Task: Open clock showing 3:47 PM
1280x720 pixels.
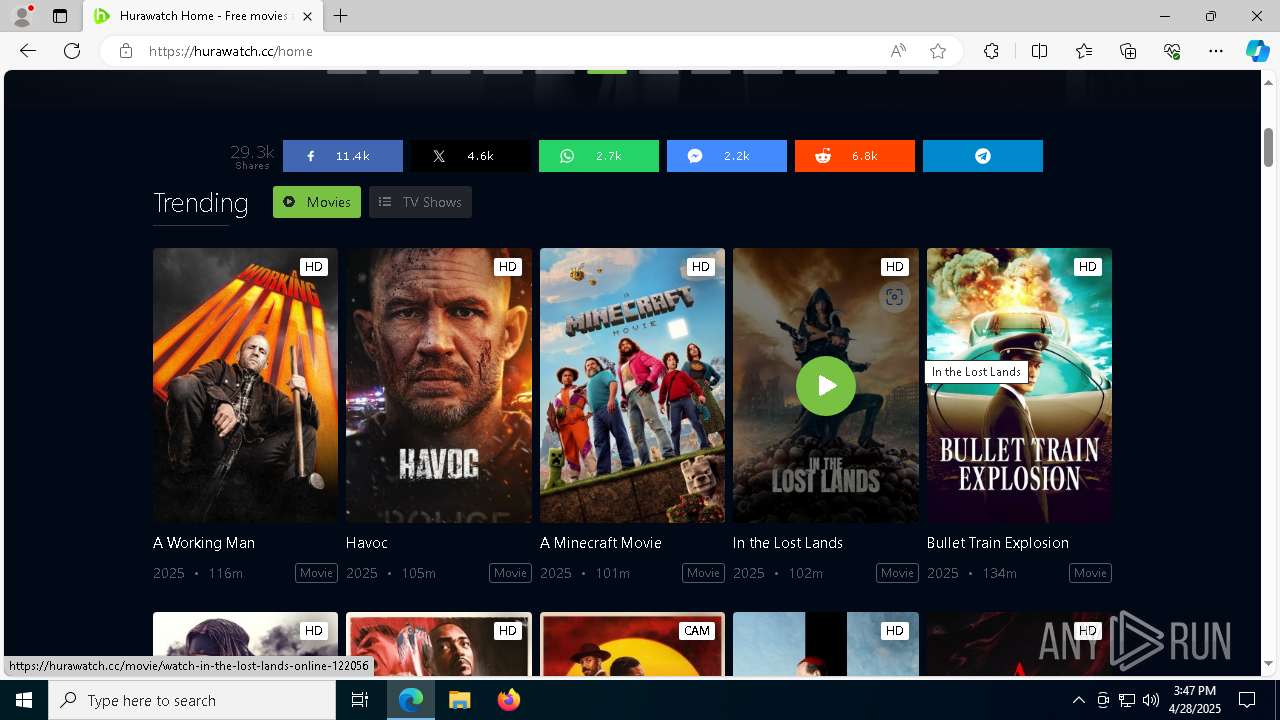Action: tap(1194, 700)
